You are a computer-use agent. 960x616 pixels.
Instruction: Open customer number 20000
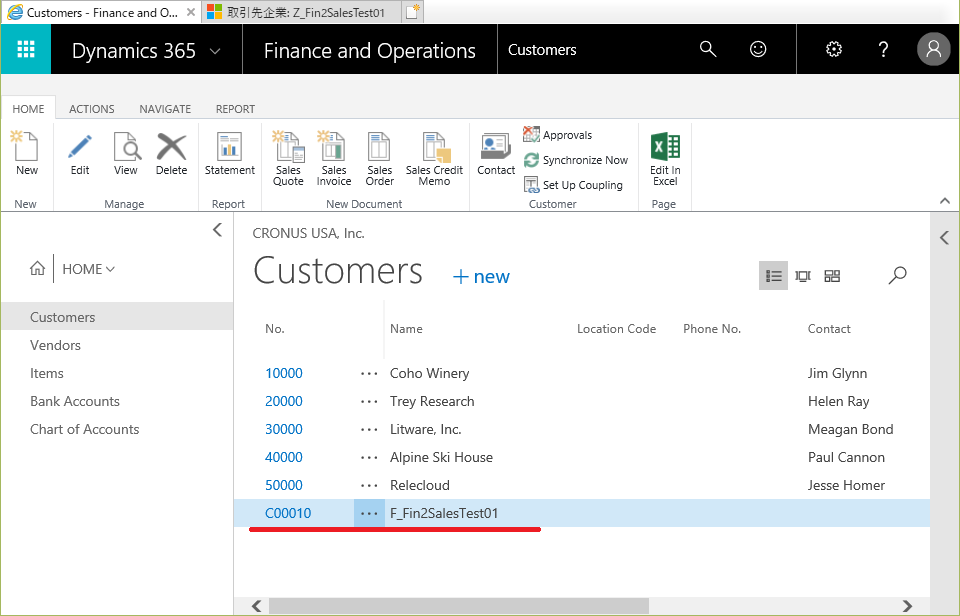[283, 402]
